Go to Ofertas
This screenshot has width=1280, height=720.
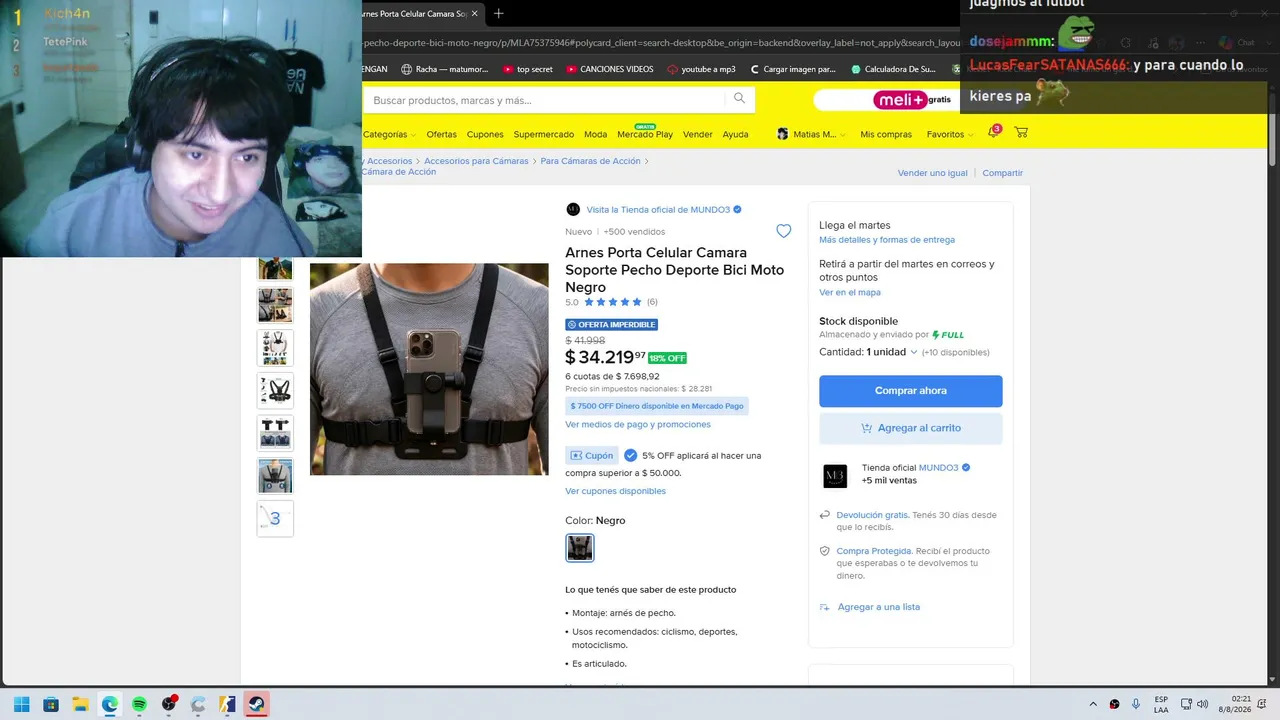[441, 134]
